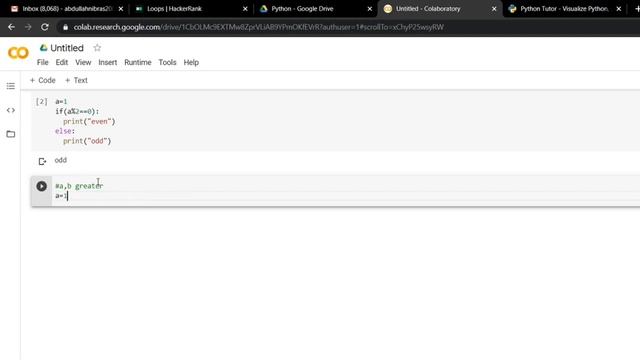This screenshot has width=640, height=360.
Task: Open a new browser tab with plus
Action: (x=637, y=9)
